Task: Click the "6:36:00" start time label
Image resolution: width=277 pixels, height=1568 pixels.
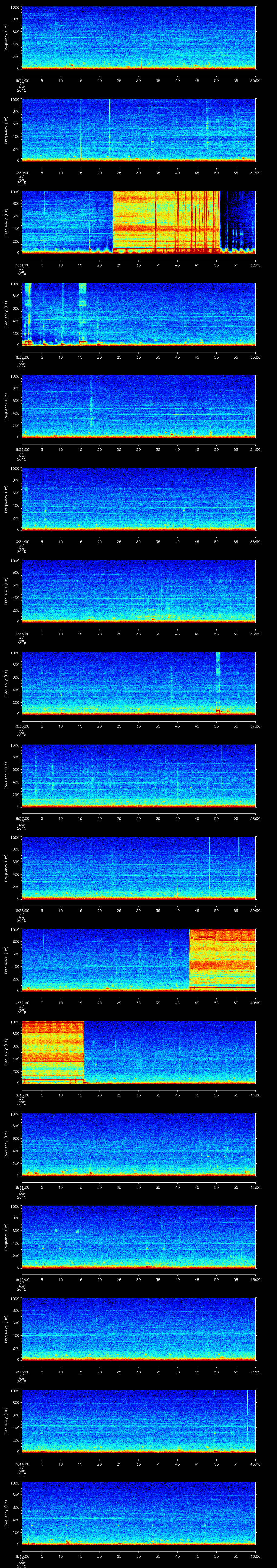Action: pos(22,726)
